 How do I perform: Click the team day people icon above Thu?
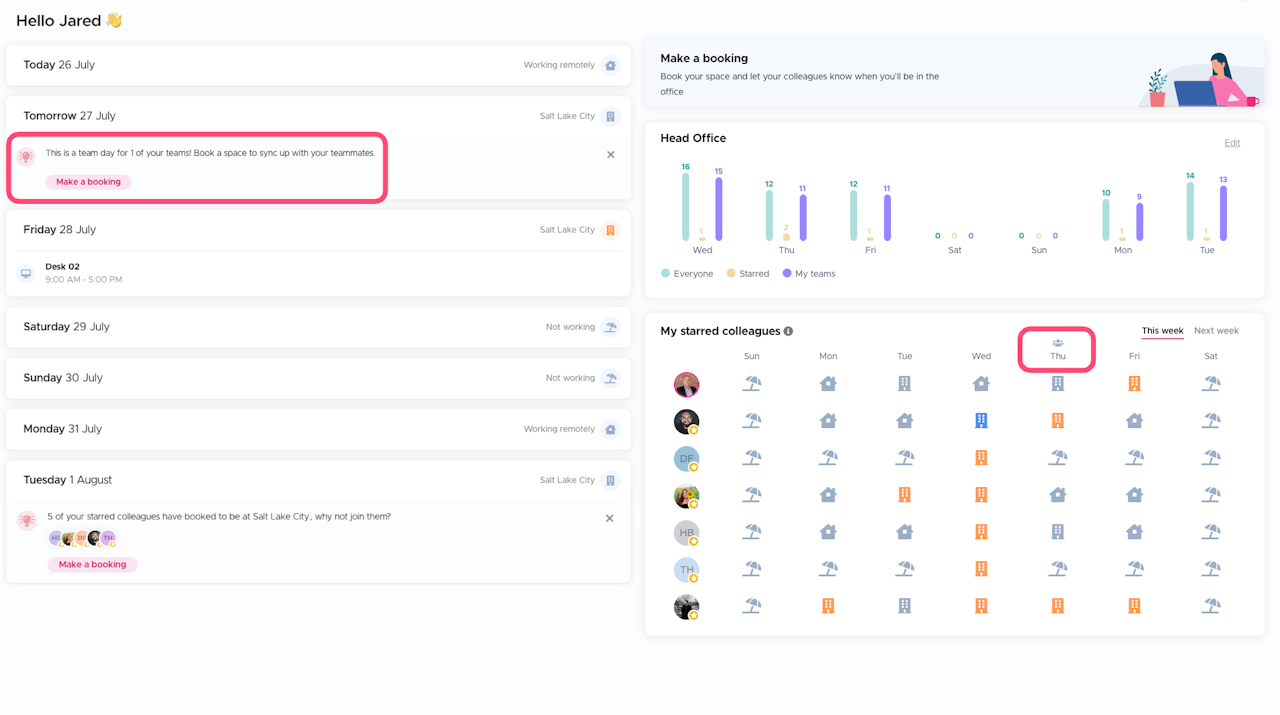click(x=1058, y=343)
